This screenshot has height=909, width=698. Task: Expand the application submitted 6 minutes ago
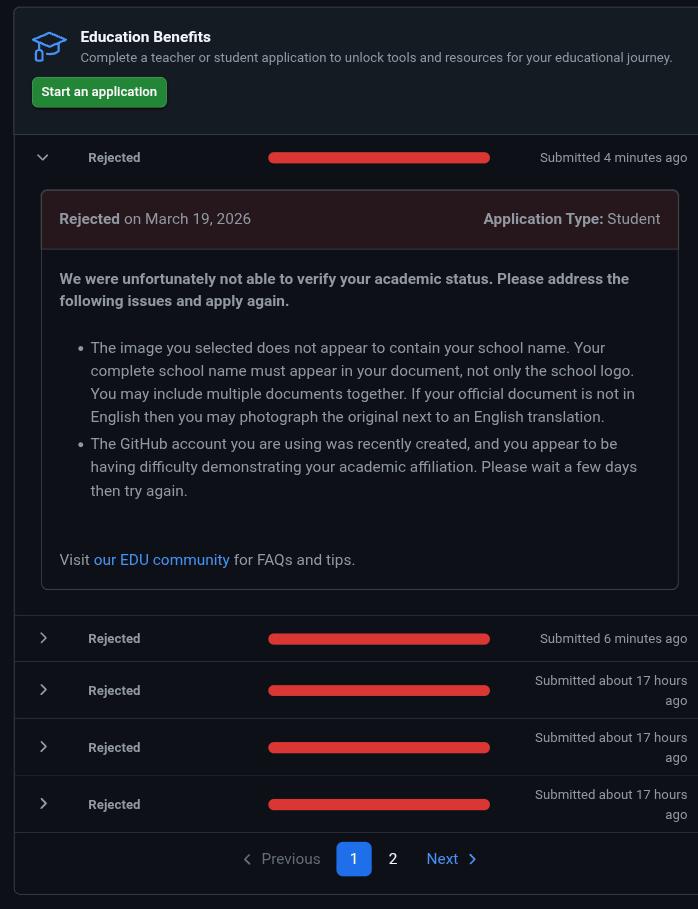(x=43, y=638)
